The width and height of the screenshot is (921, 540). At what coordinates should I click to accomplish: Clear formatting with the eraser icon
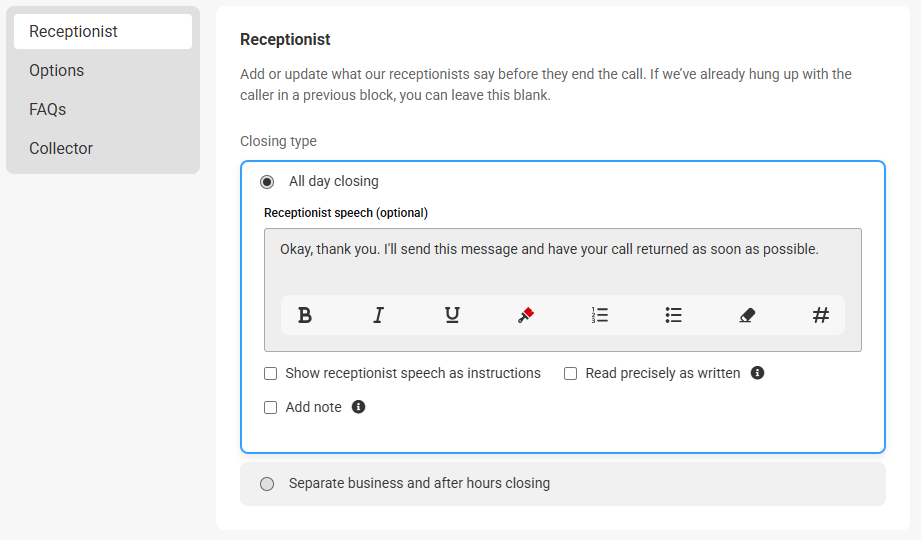click(x=747, y=316)
